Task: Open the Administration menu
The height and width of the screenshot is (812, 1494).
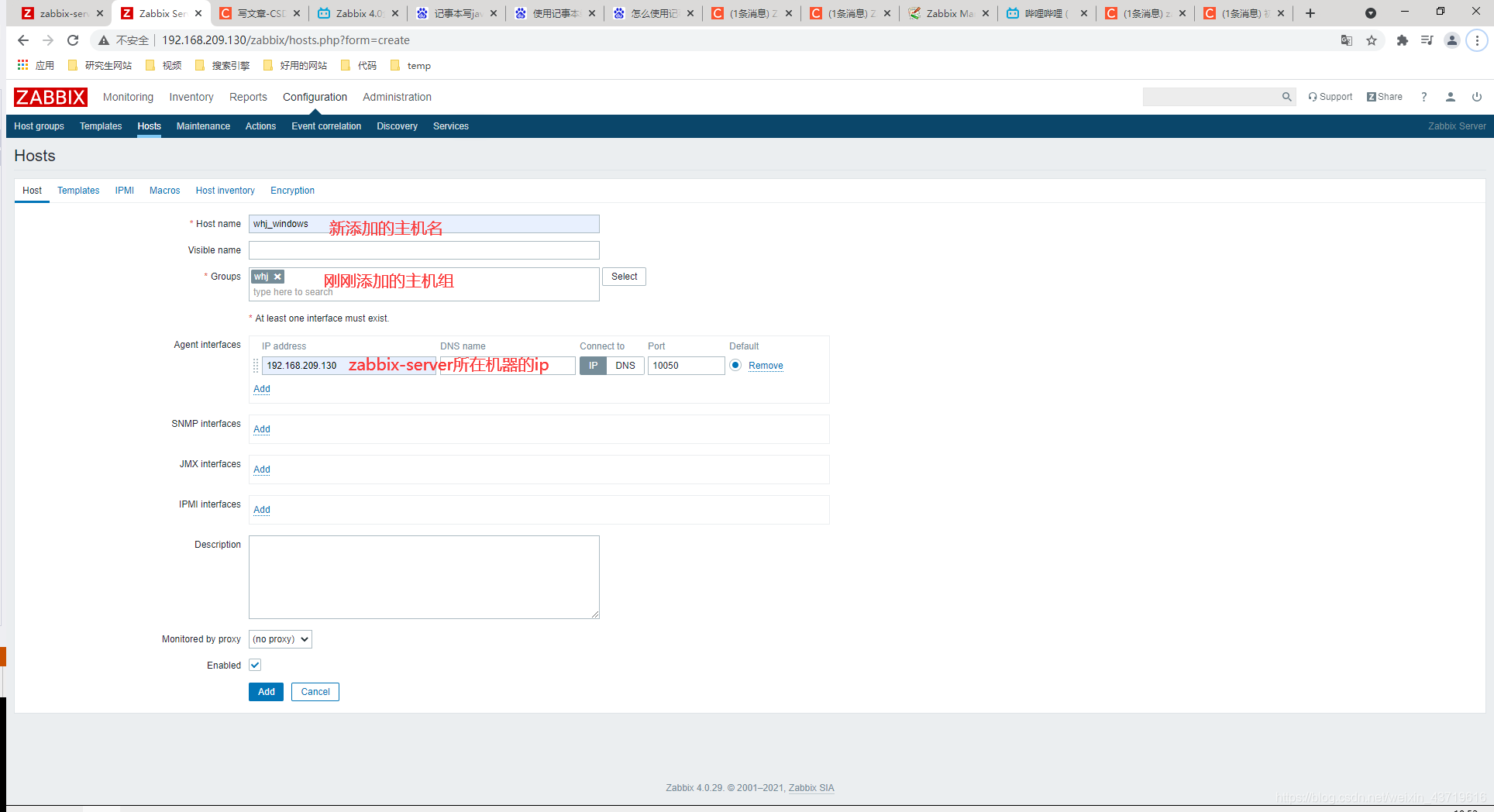Action: [x=397, y=97]
